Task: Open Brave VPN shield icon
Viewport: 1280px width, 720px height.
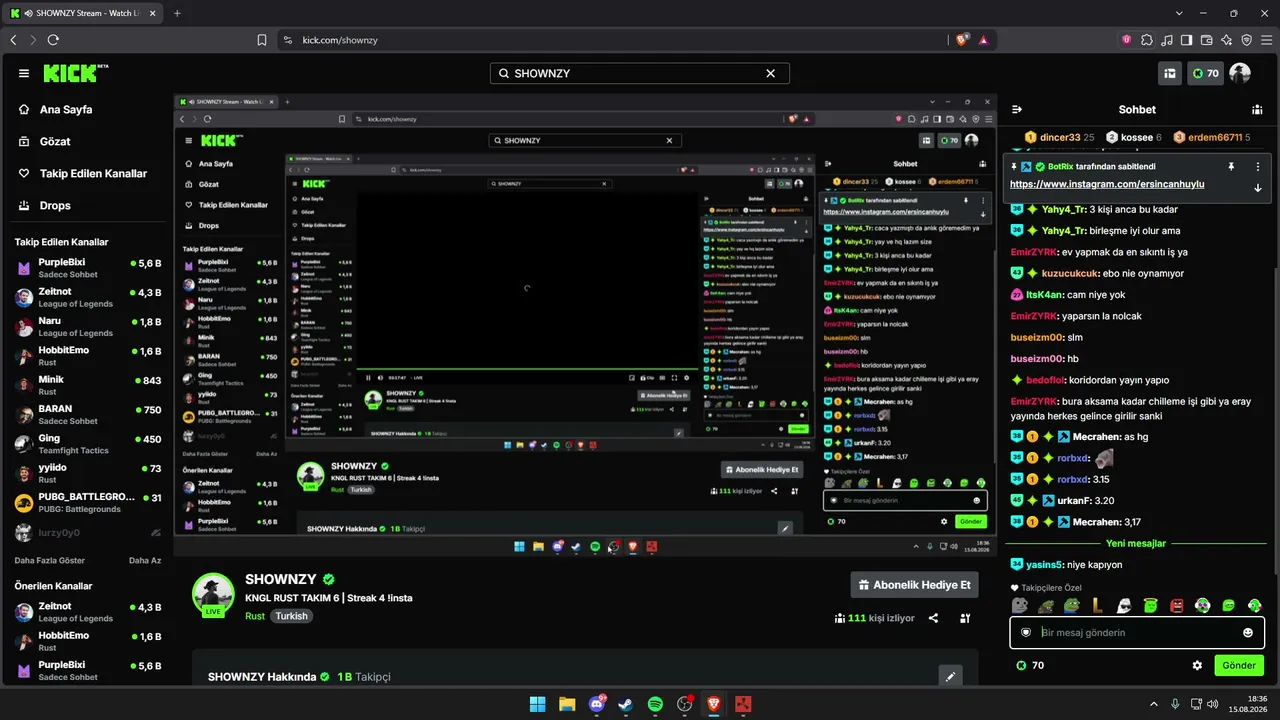Action: coord(1247,40)
